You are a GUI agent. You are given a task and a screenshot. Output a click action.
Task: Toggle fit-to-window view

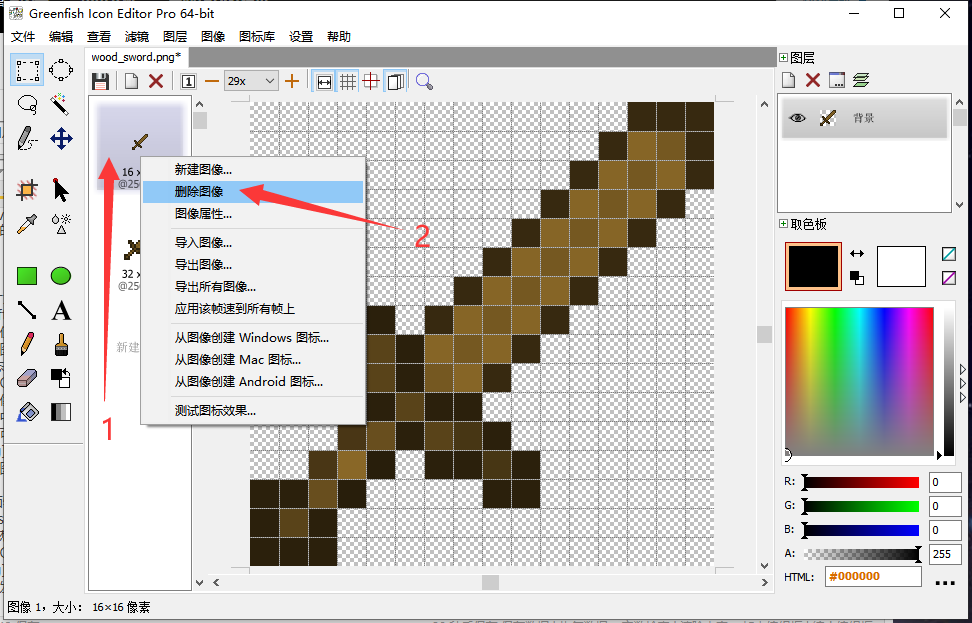click(x=324, y=81)
